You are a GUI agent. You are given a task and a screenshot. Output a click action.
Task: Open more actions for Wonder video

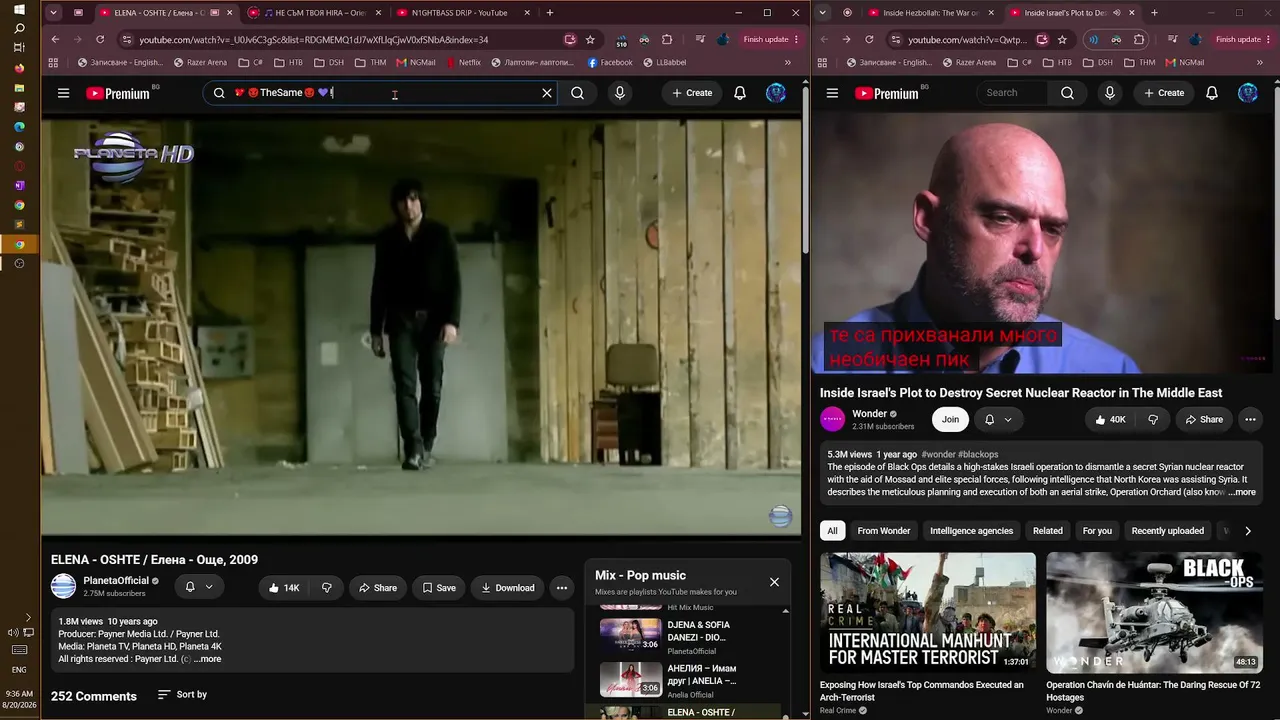point(1250,420)
